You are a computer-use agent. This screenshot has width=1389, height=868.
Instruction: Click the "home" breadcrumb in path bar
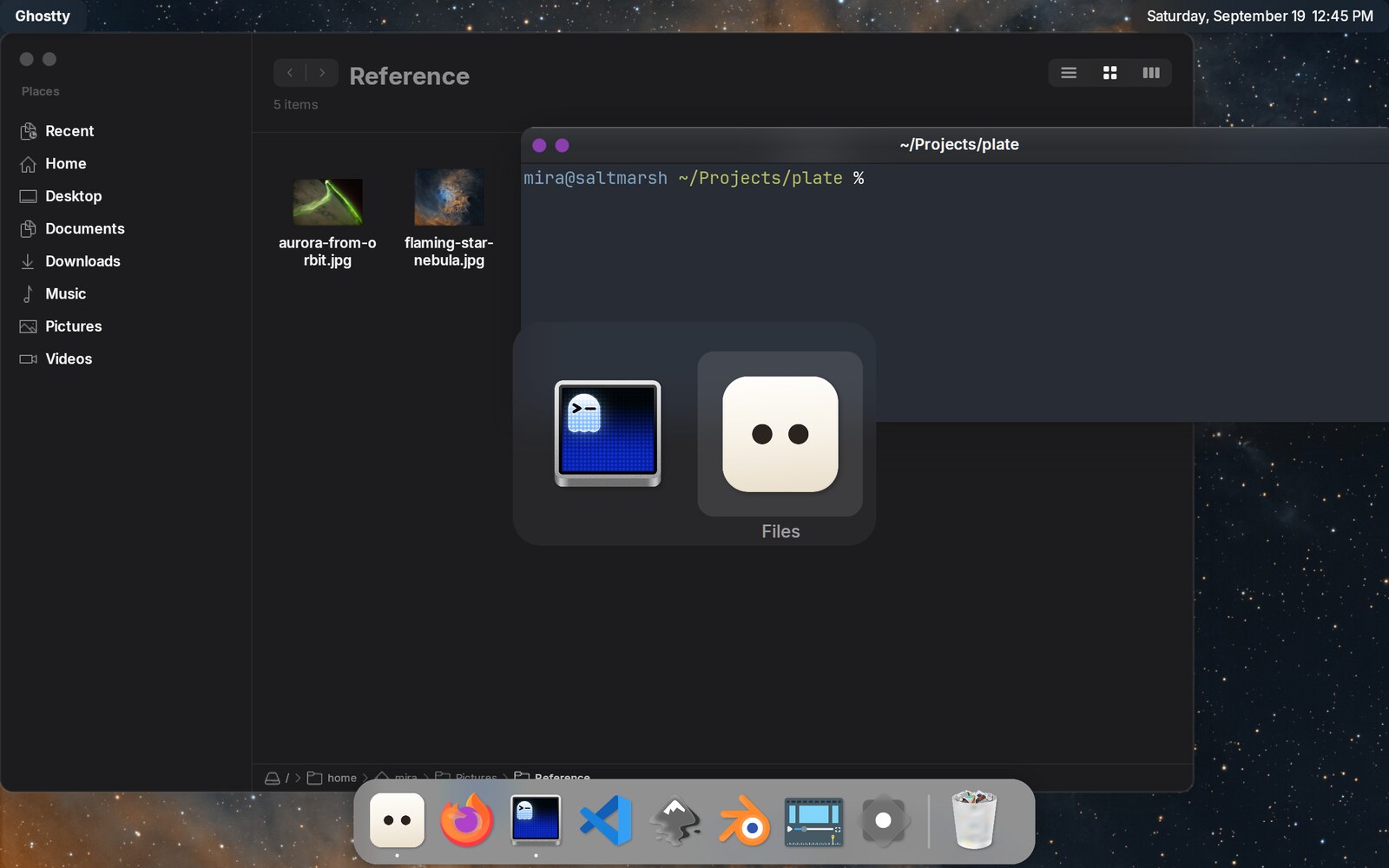click(342, 778)
